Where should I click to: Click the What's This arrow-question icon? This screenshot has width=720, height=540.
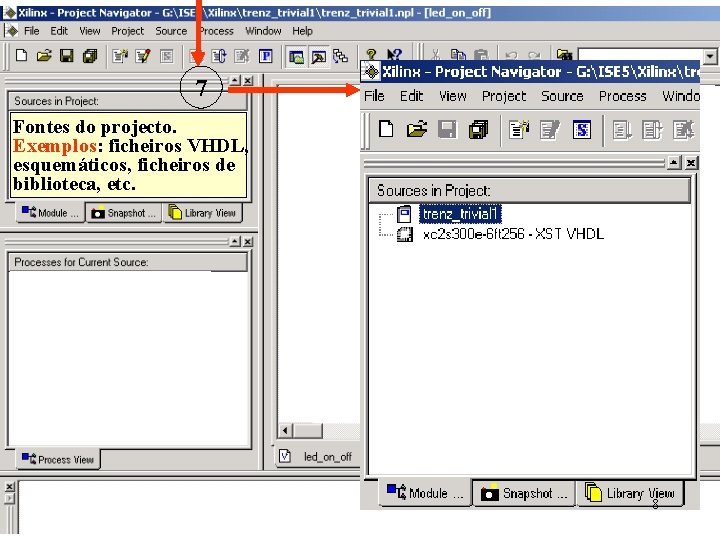pyautogui.click(x=394, y=54)
